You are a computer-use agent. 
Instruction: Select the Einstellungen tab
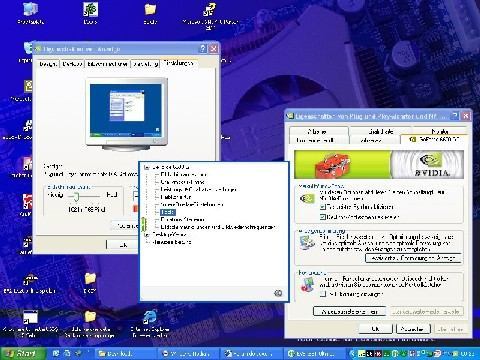179,63
